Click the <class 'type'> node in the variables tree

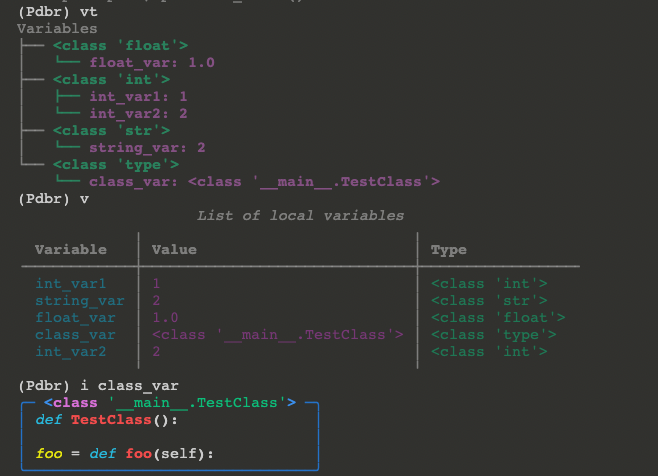[116, 165]
